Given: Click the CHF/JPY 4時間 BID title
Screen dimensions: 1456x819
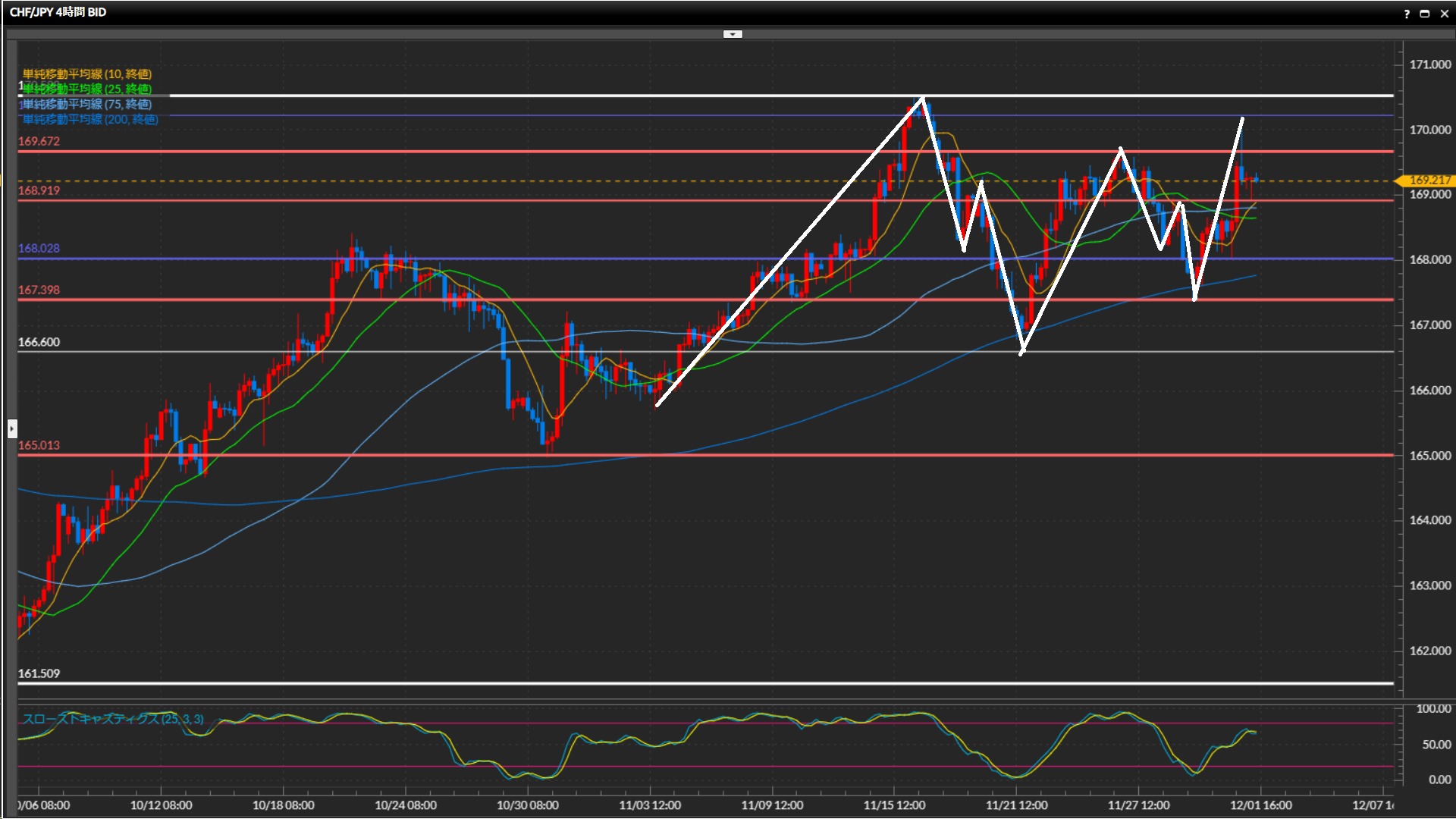Looking at the screenshot, I should [x=58, y=12].
